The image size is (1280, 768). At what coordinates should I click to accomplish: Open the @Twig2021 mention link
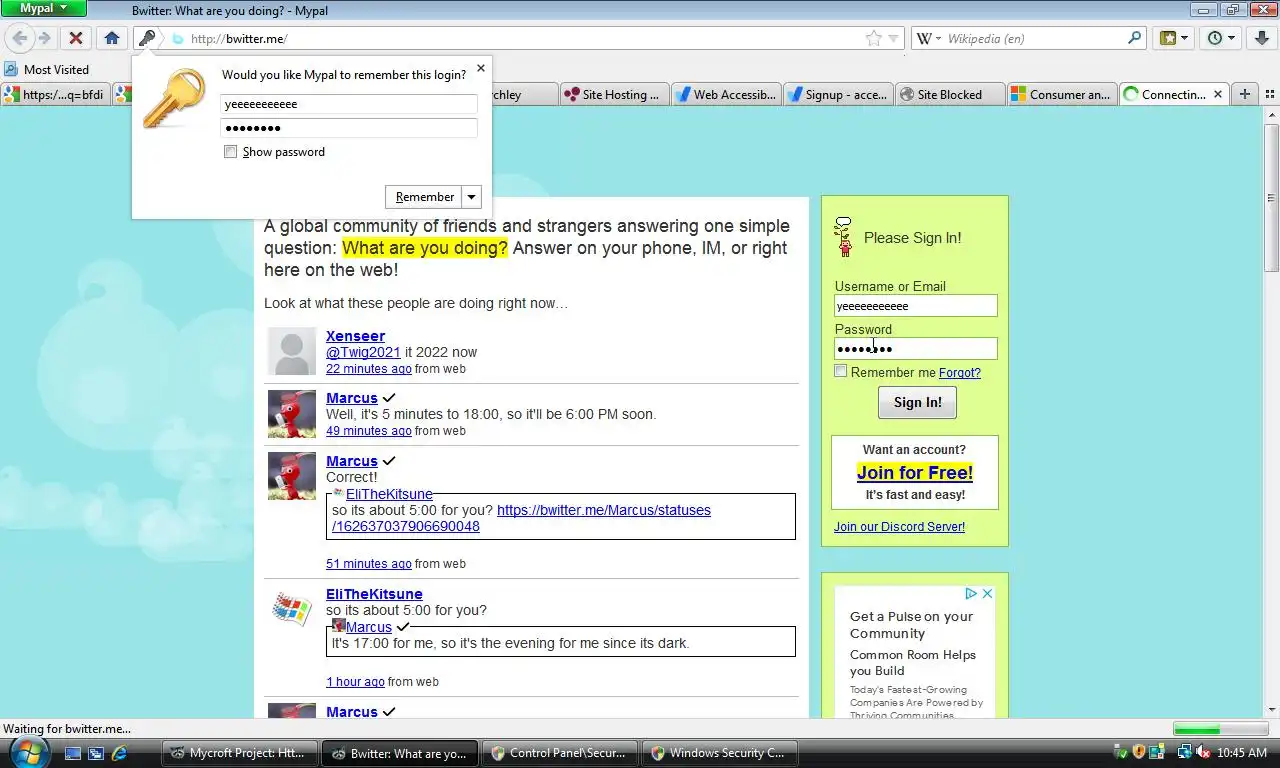pyautogui.click(x=363, y=352)
